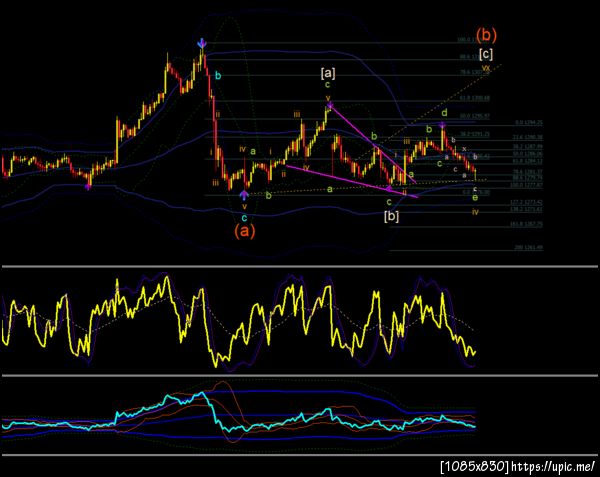This screenshot has width=600, height=477.
Task: Click the purple up arrow at far-left low
Action: pos(88,186)
